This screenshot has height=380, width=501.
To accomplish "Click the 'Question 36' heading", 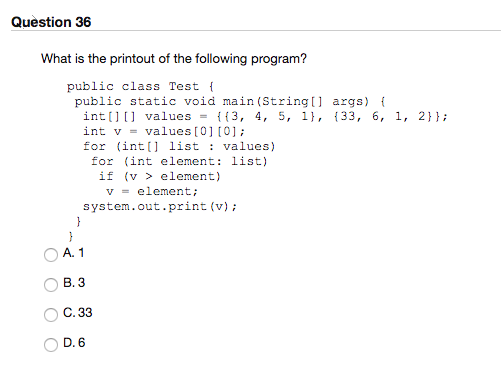I will pyautogui.click(x=51, y=22).
